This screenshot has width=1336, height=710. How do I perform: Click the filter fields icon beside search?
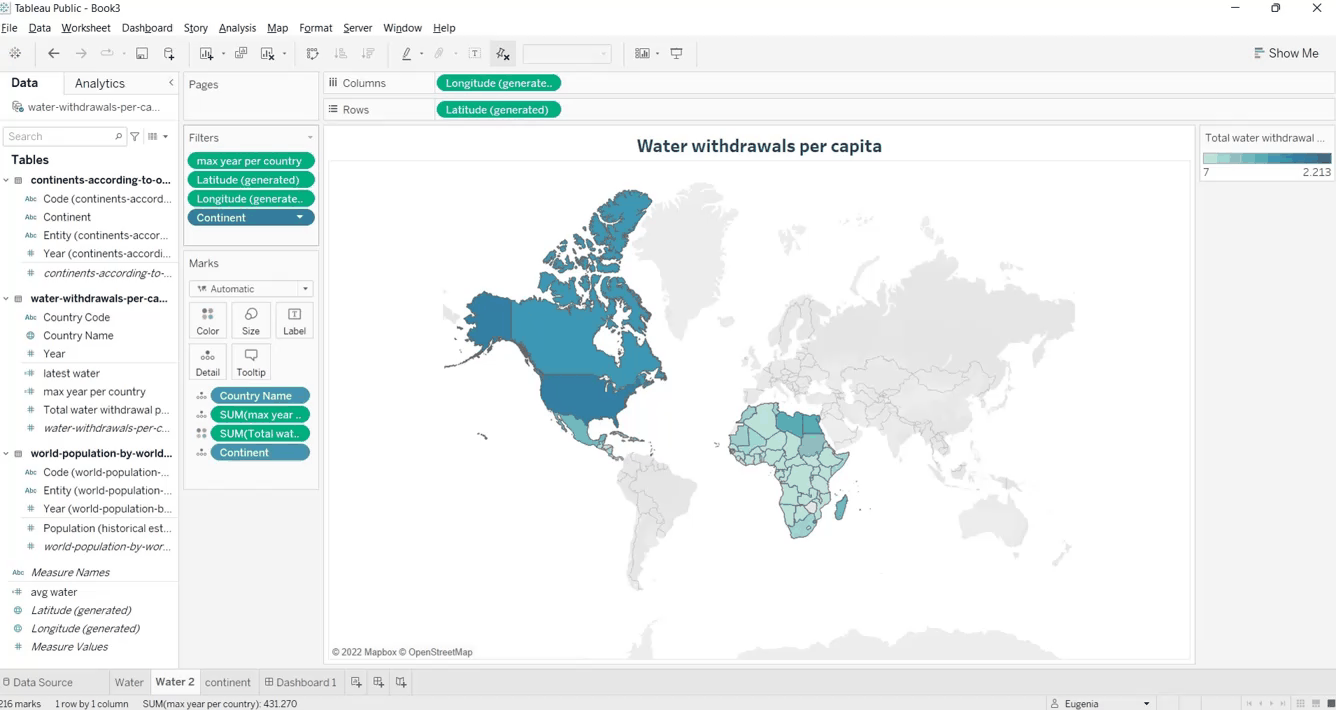click(x=135, y=136)
